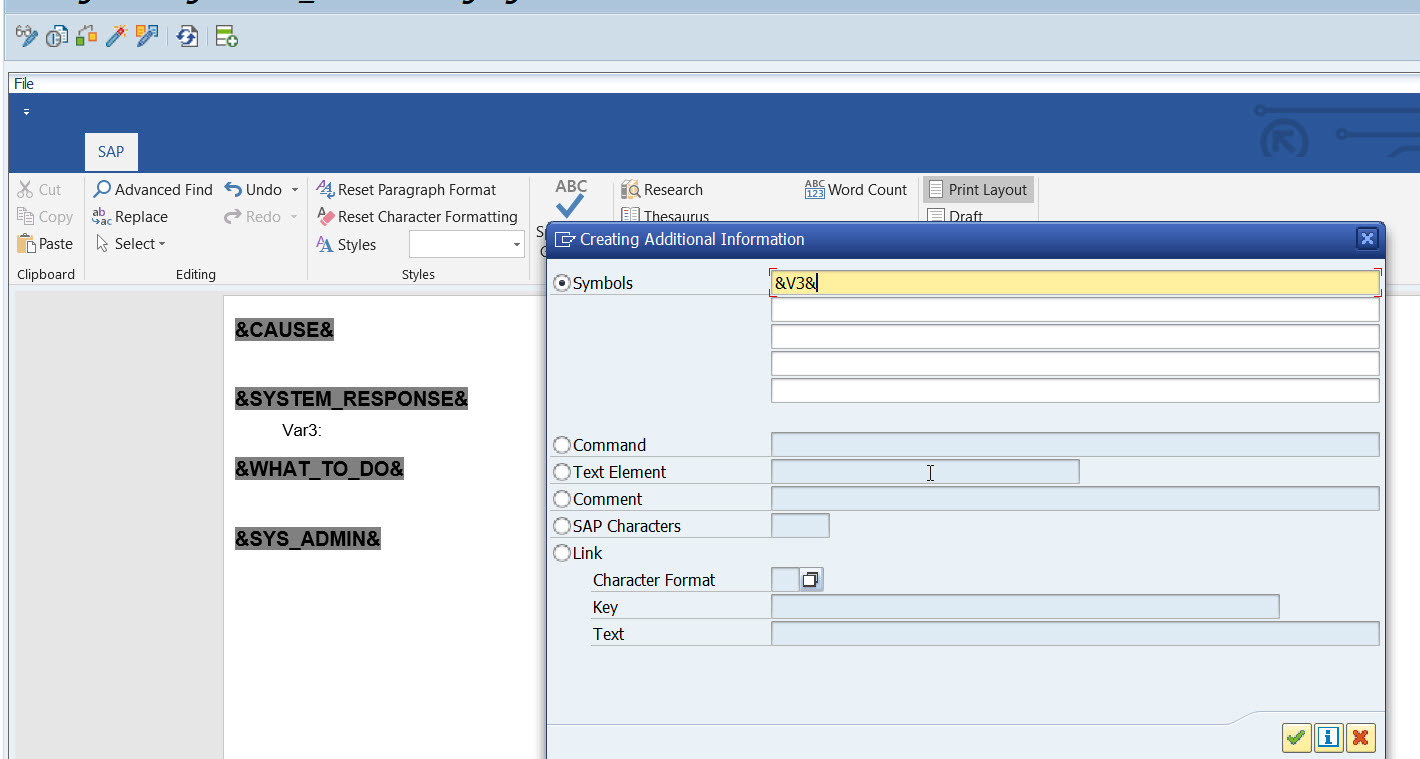The width and height of the screenshot is (1420, 759).
Task: Expand the Undo dropdown arrow
Action: coord(293,189)
